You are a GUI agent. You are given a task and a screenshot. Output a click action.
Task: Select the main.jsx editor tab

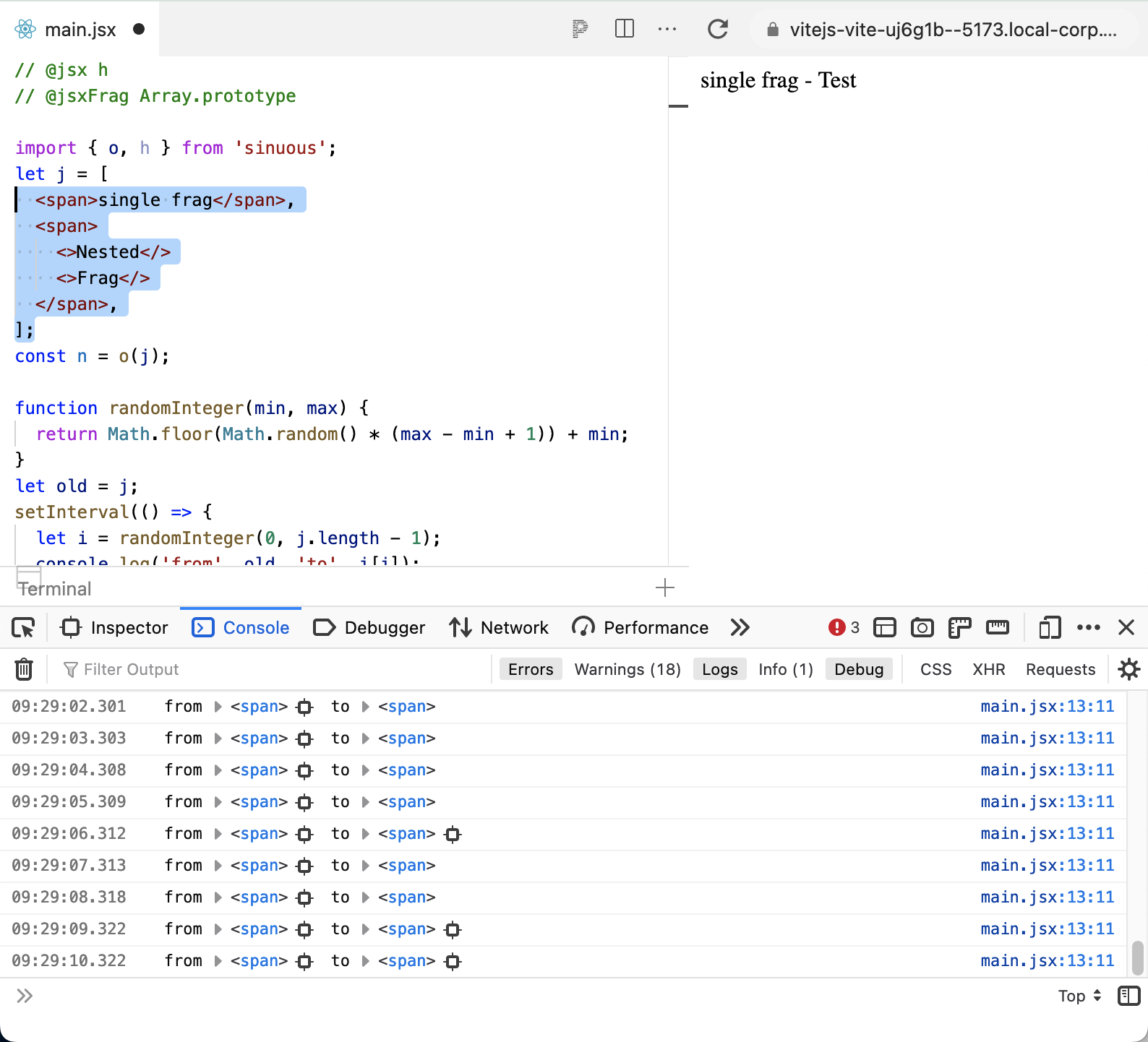click(80, 29)
